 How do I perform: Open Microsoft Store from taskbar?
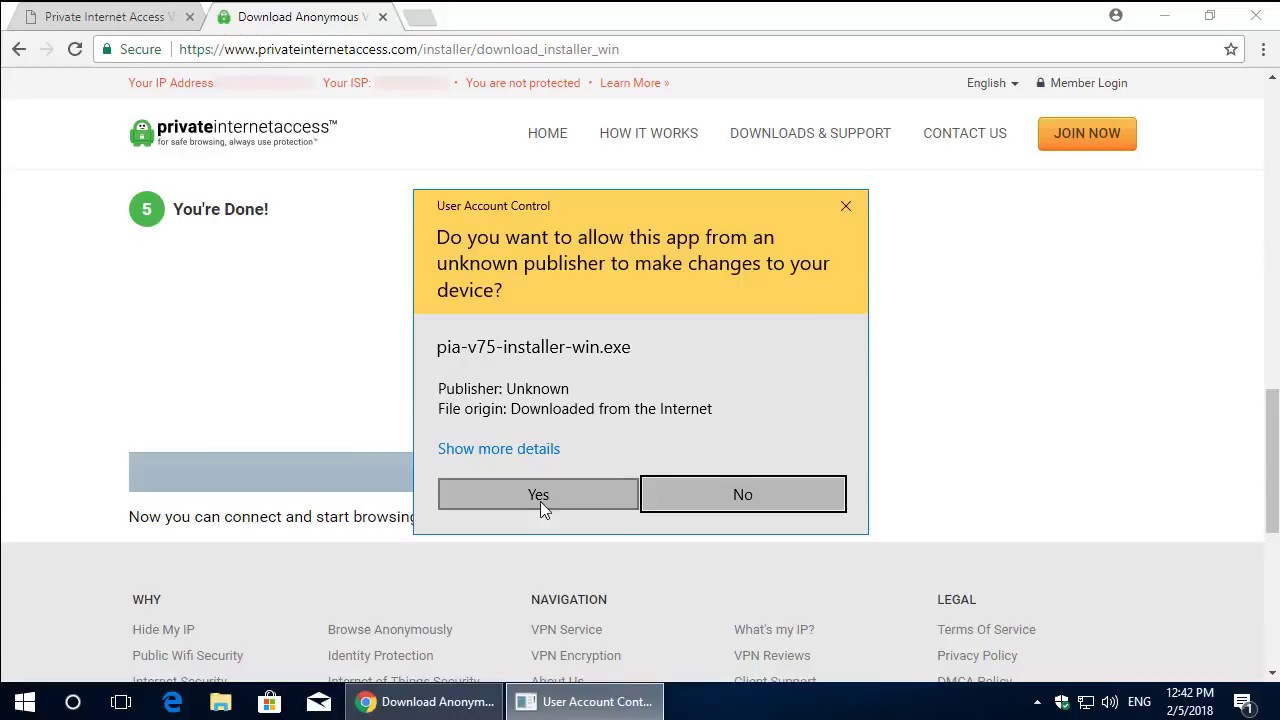(269, 702)
